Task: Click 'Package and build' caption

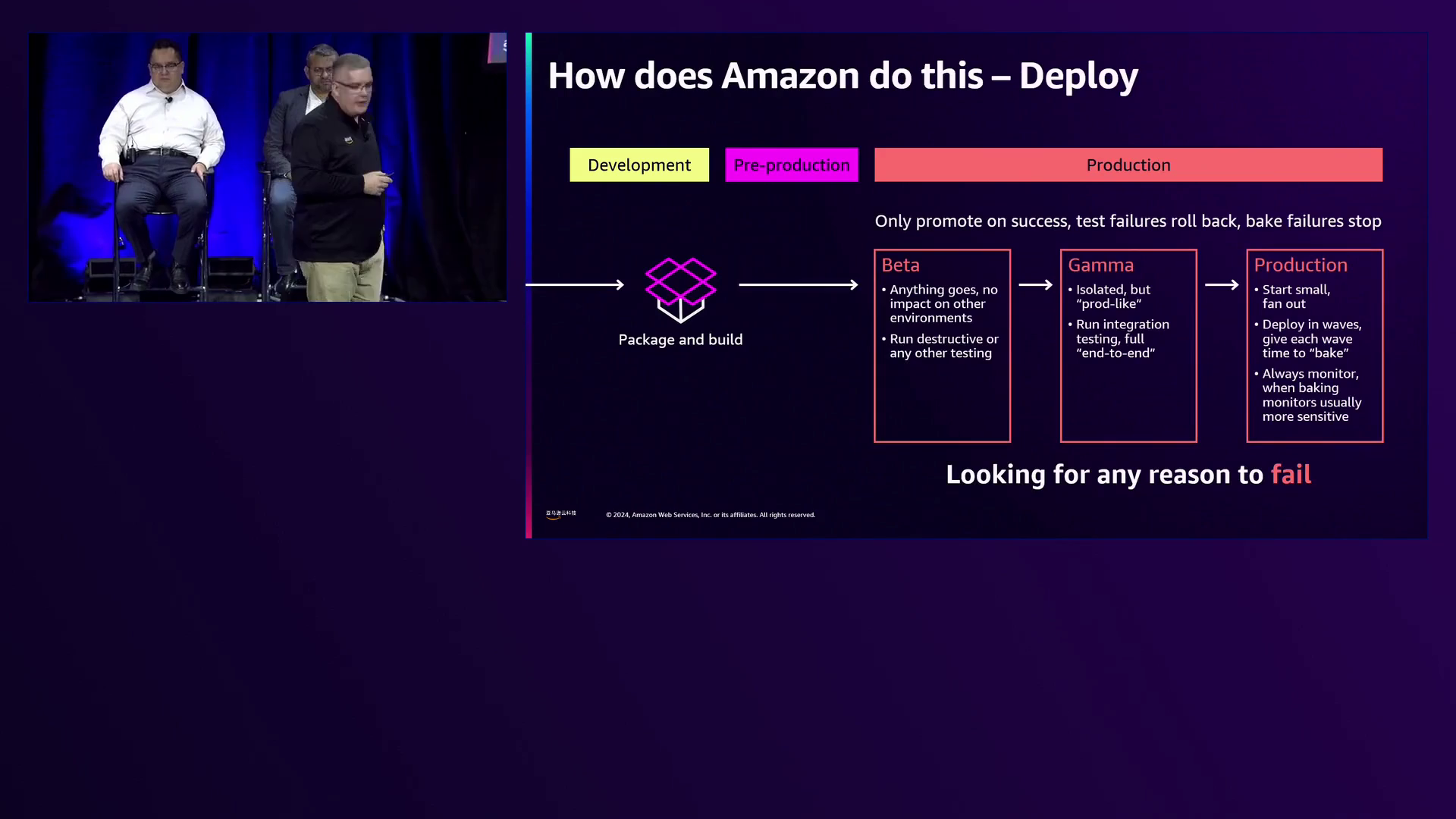Action: [x=680, y=340]
